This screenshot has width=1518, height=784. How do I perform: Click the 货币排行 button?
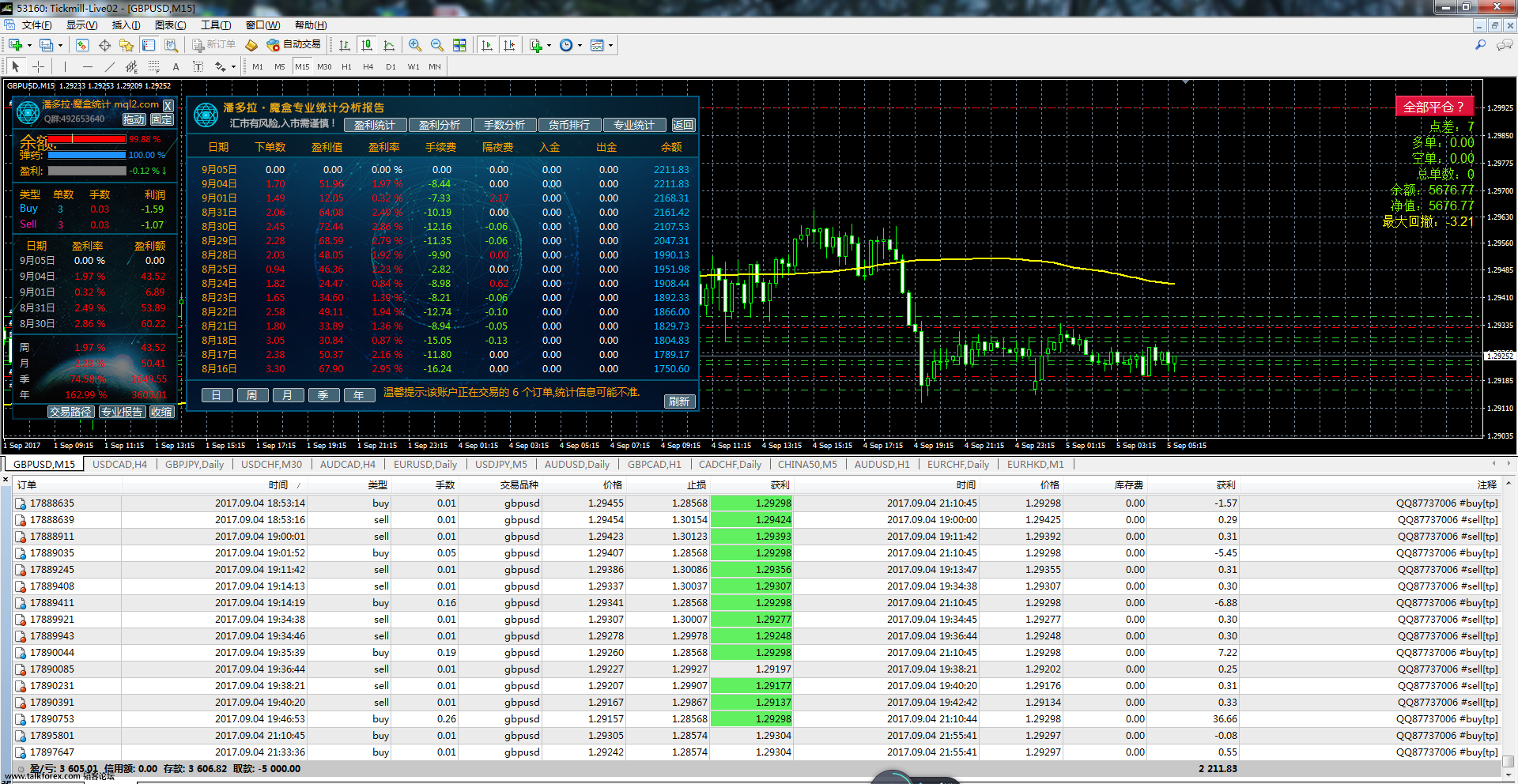click(569, 125)
